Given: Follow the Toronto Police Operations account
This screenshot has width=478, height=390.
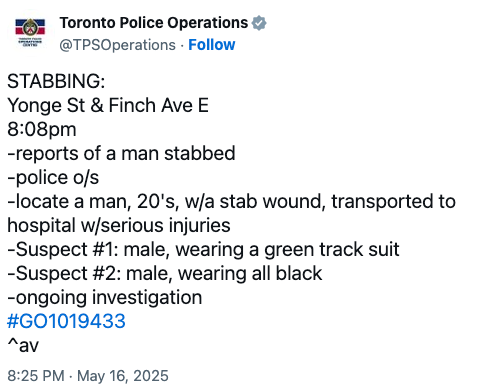Looking at the screenshot, I should coord(212,45).
